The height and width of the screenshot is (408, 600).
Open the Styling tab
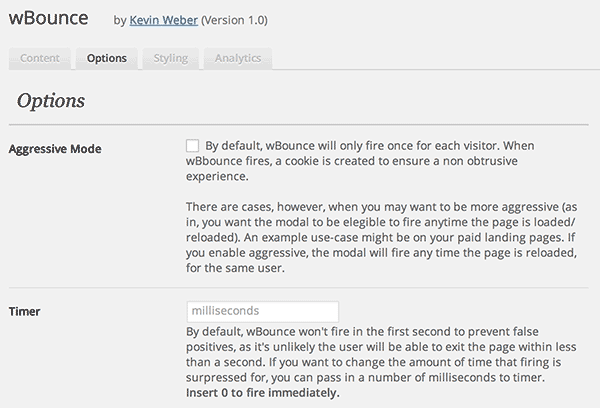pos(171,58)
